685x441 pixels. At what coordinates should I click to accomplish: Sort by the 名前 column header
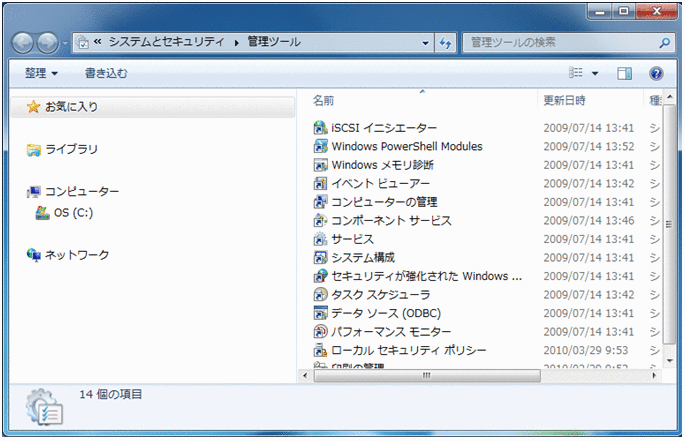[x=323, y=101]
